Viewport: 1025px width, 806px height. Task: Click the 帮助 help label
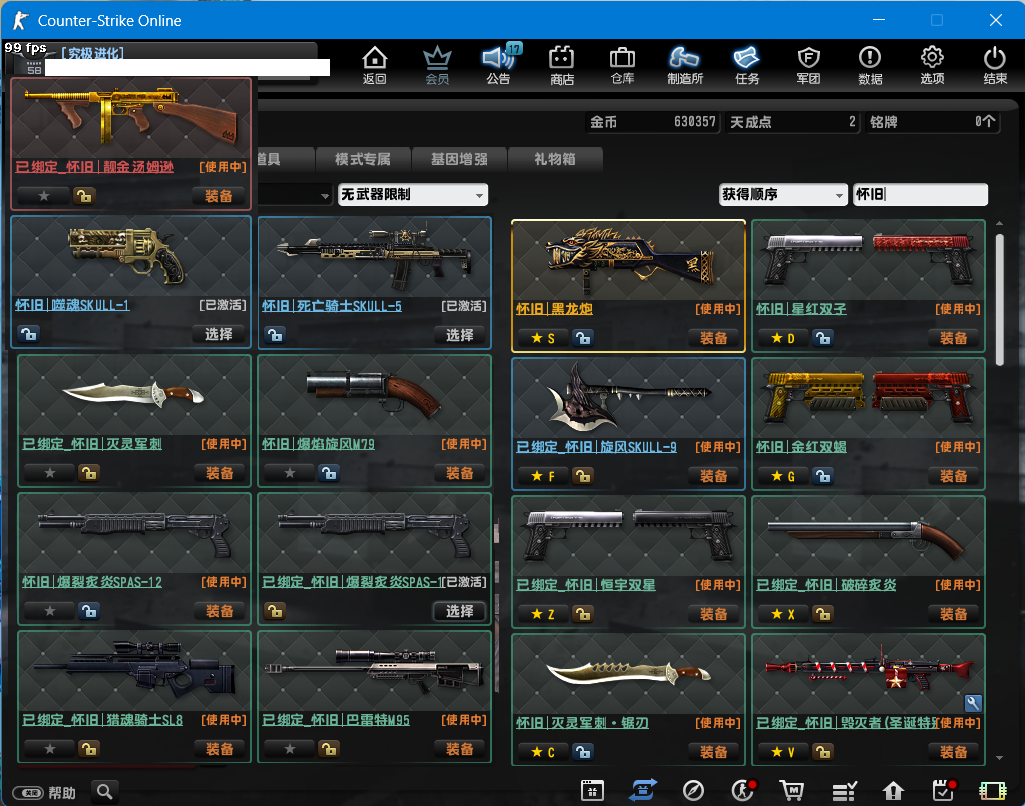62,793
